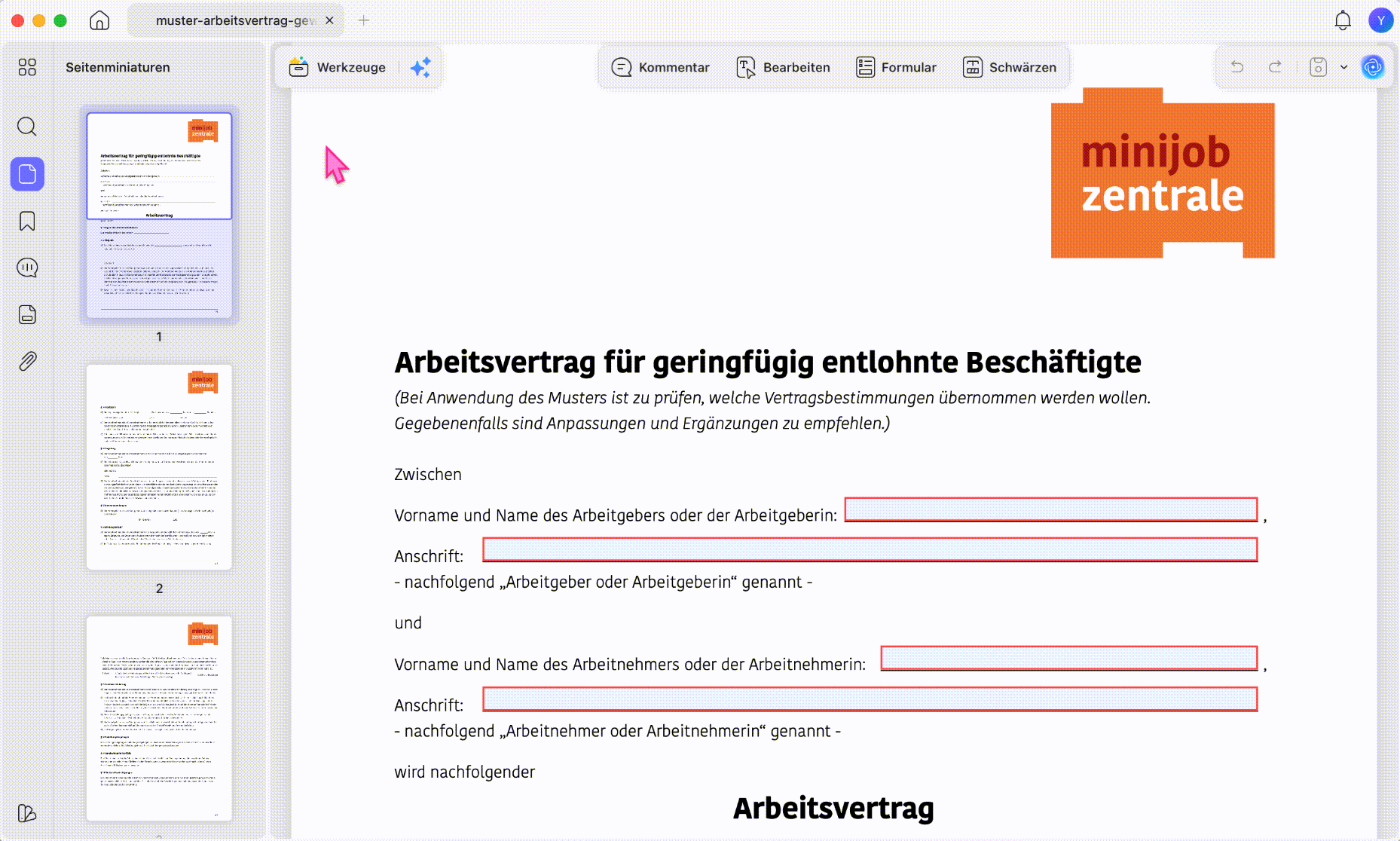Add a new tab with plus
The image size is (1400, 841).
coord(364,20)
